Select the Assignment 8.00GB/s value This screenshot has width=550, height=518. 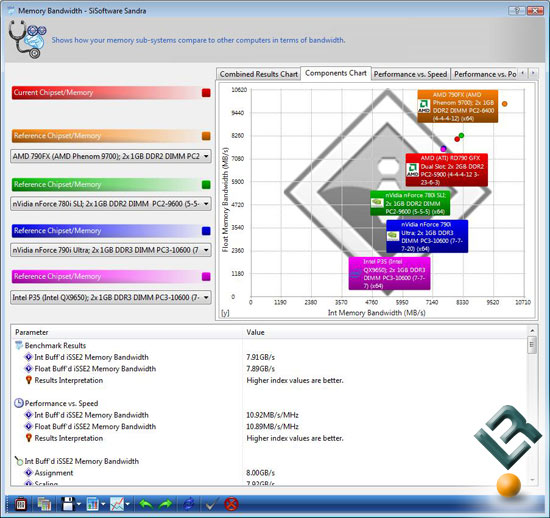(x=260, y=473)
